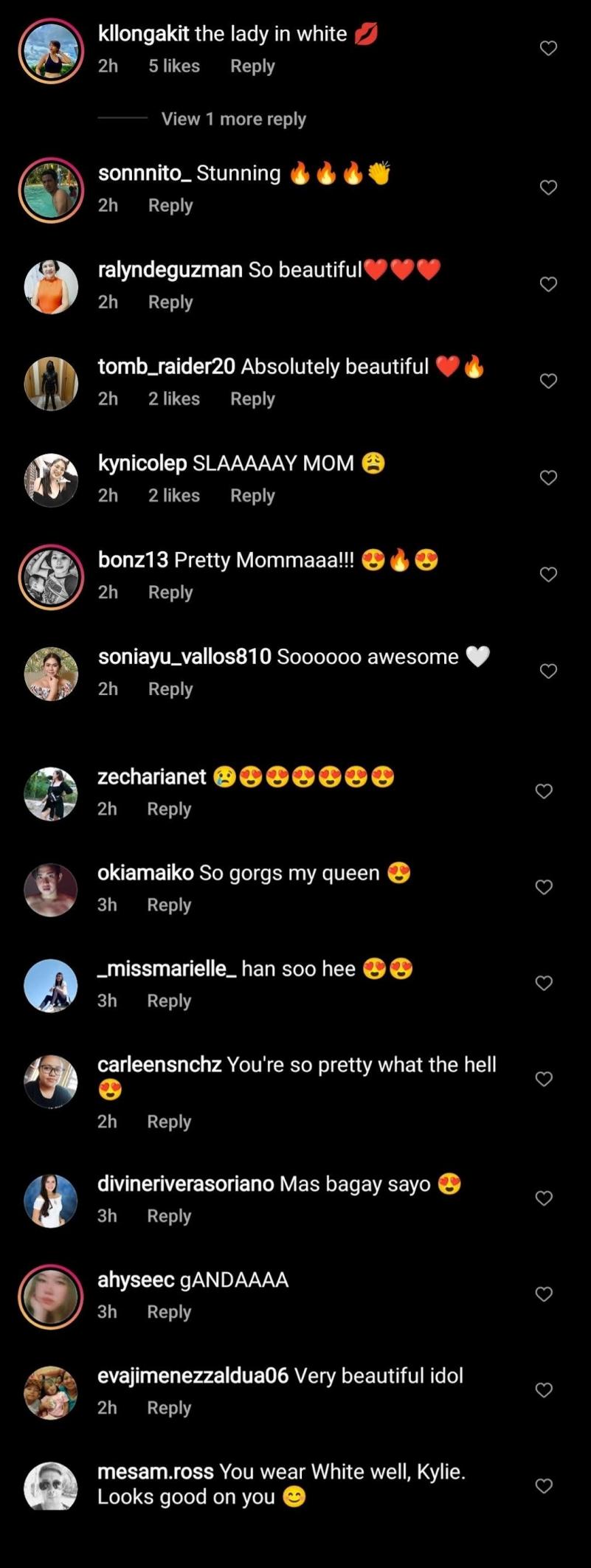Toggle like on ahyseec's gANDAAAA comment
Screen dimensions: 591x1568
click(544, 1294)
